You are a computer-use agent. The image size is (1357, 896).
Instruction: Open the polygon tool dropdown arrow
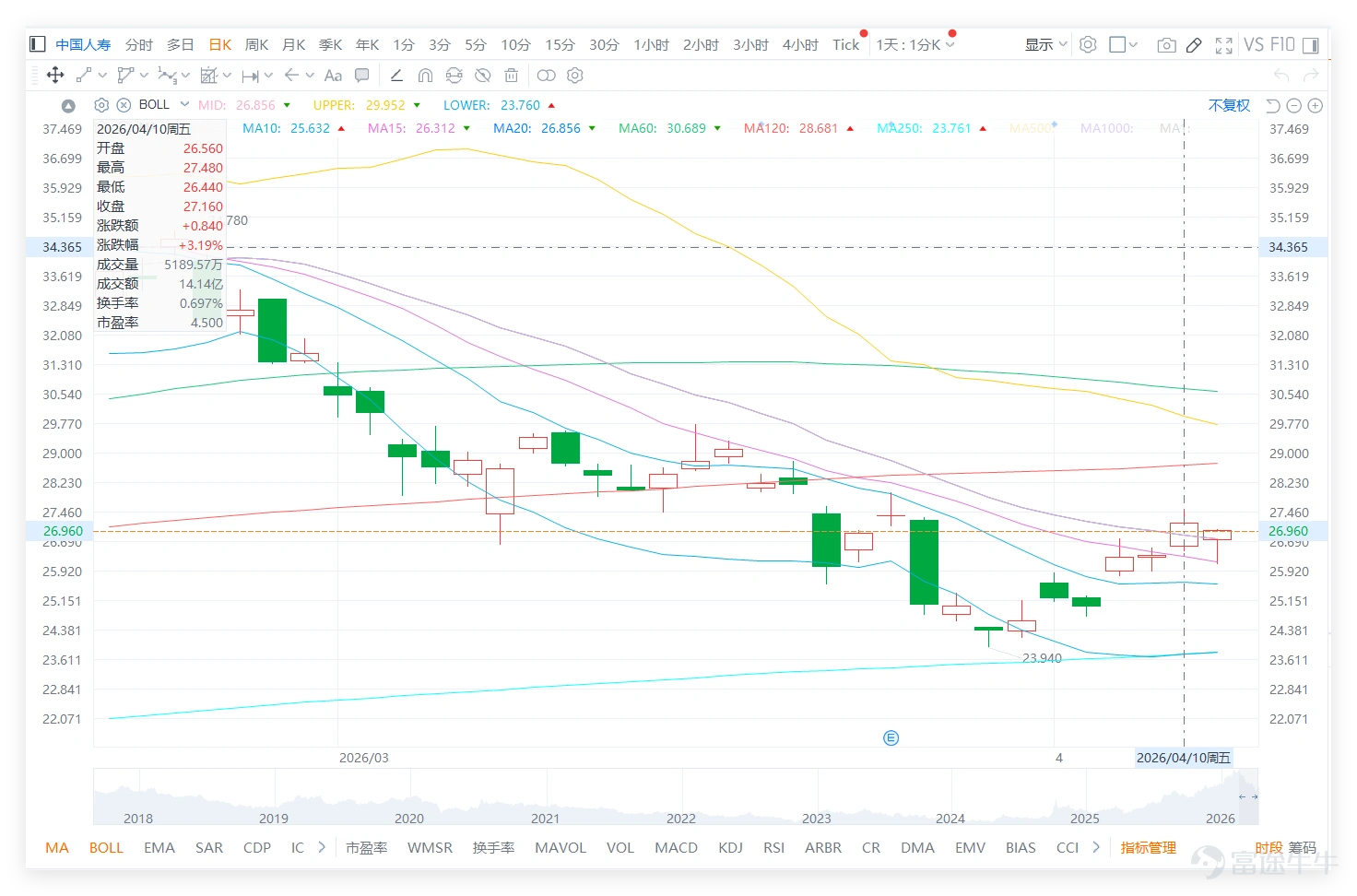[x=144, y=76]
